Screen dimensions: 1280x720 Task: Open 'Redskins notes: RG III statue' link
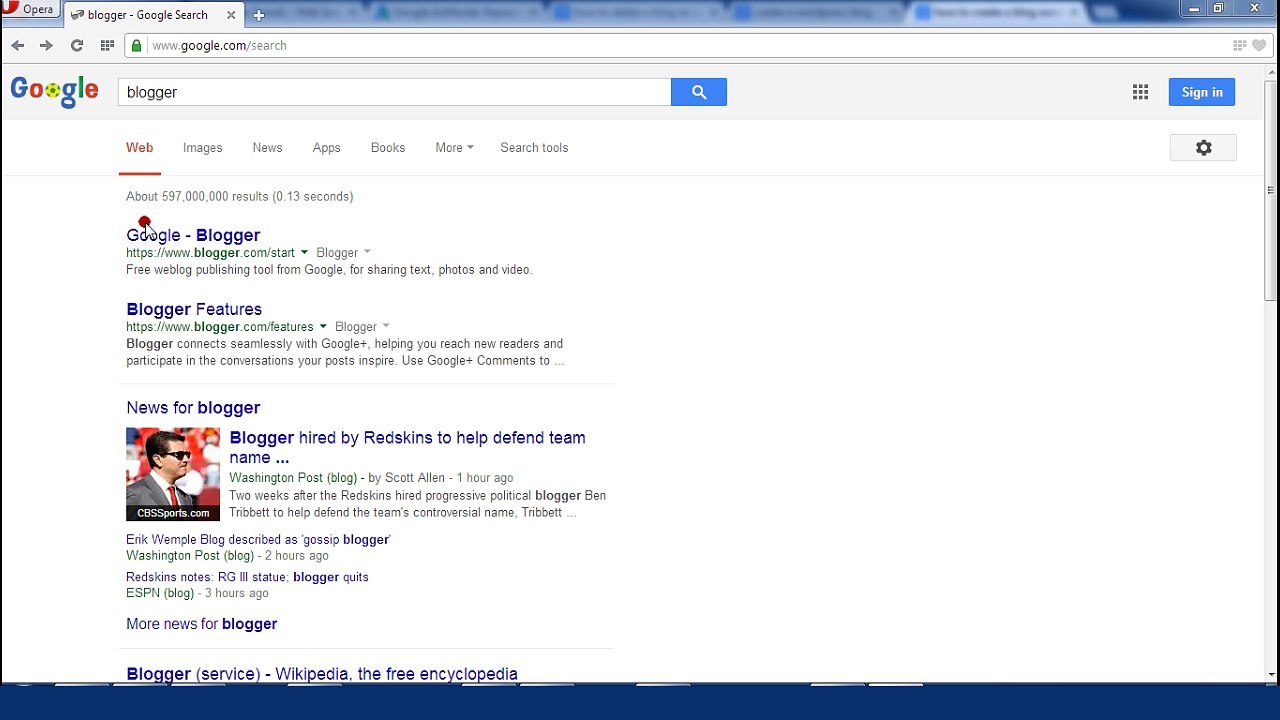coord(247,577)
